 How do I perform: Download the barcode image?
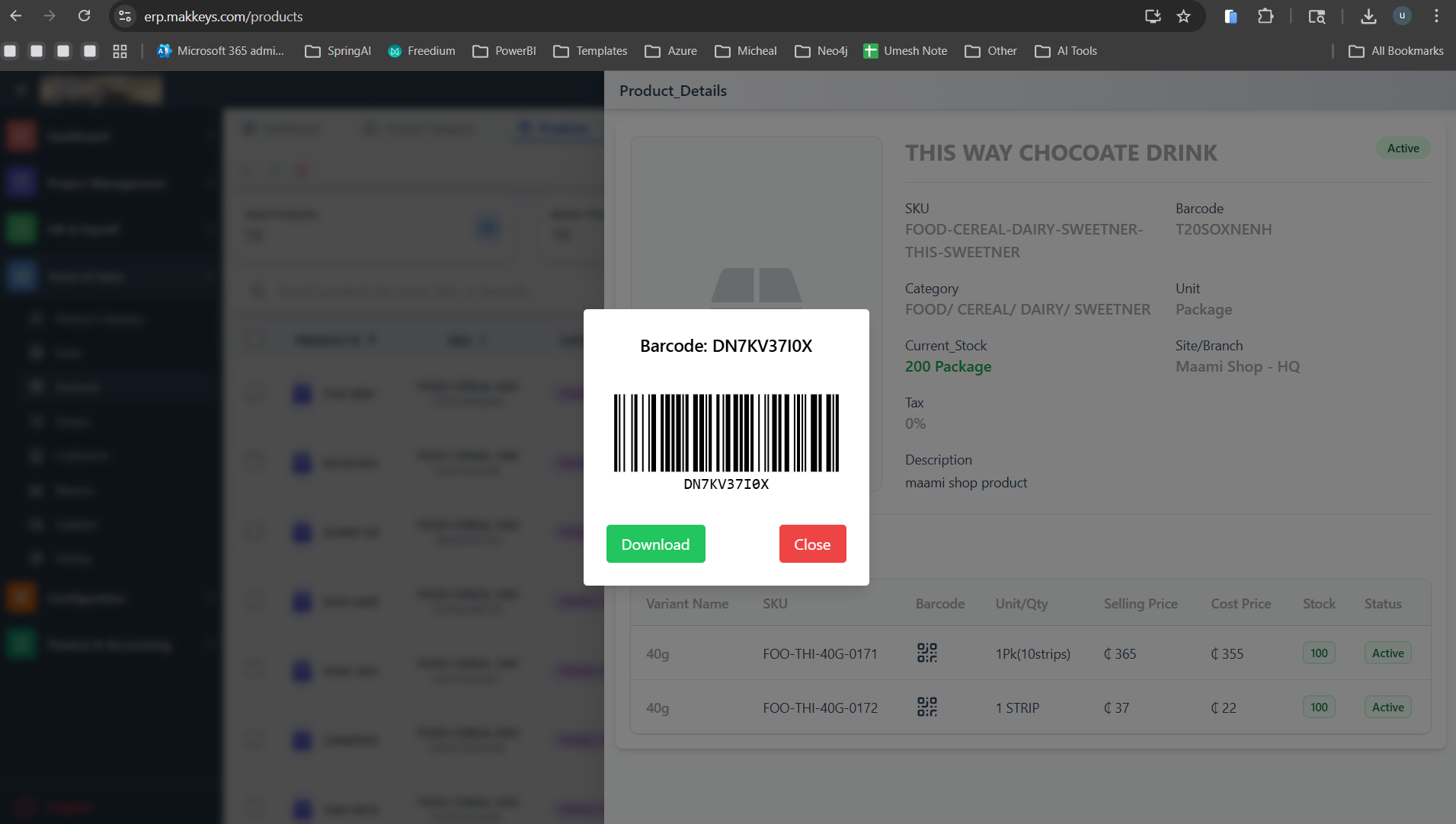[x=655, y=544]
